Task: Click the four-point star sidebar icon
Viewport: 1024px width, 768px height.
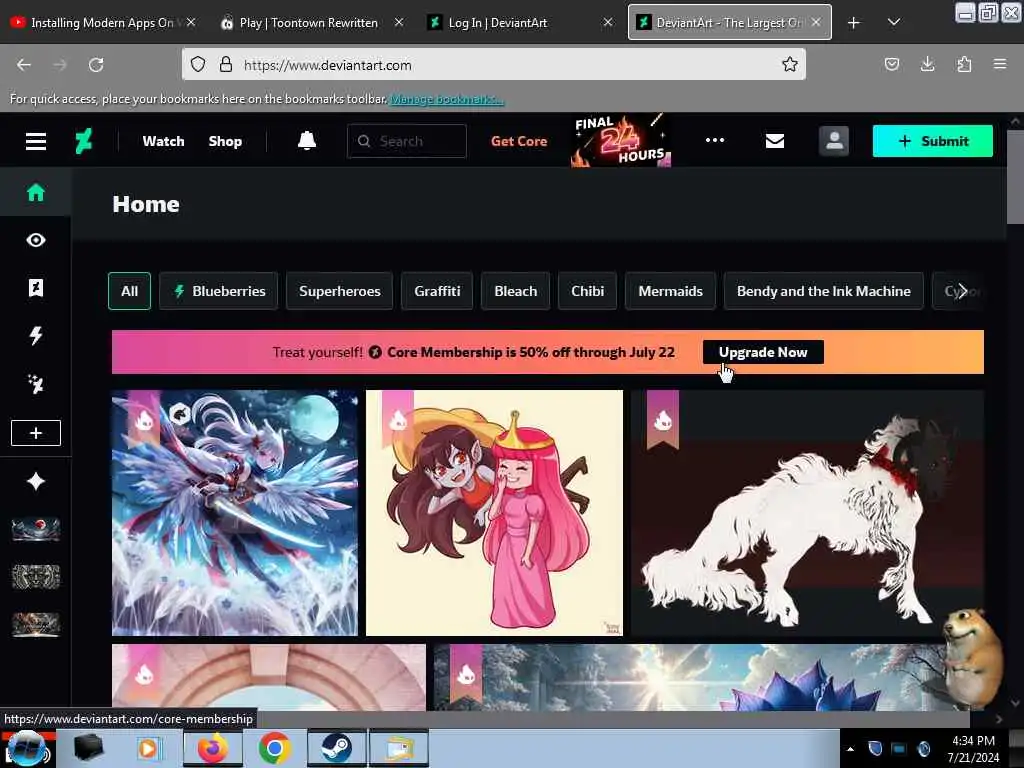Action: click(x=35, y=481)
